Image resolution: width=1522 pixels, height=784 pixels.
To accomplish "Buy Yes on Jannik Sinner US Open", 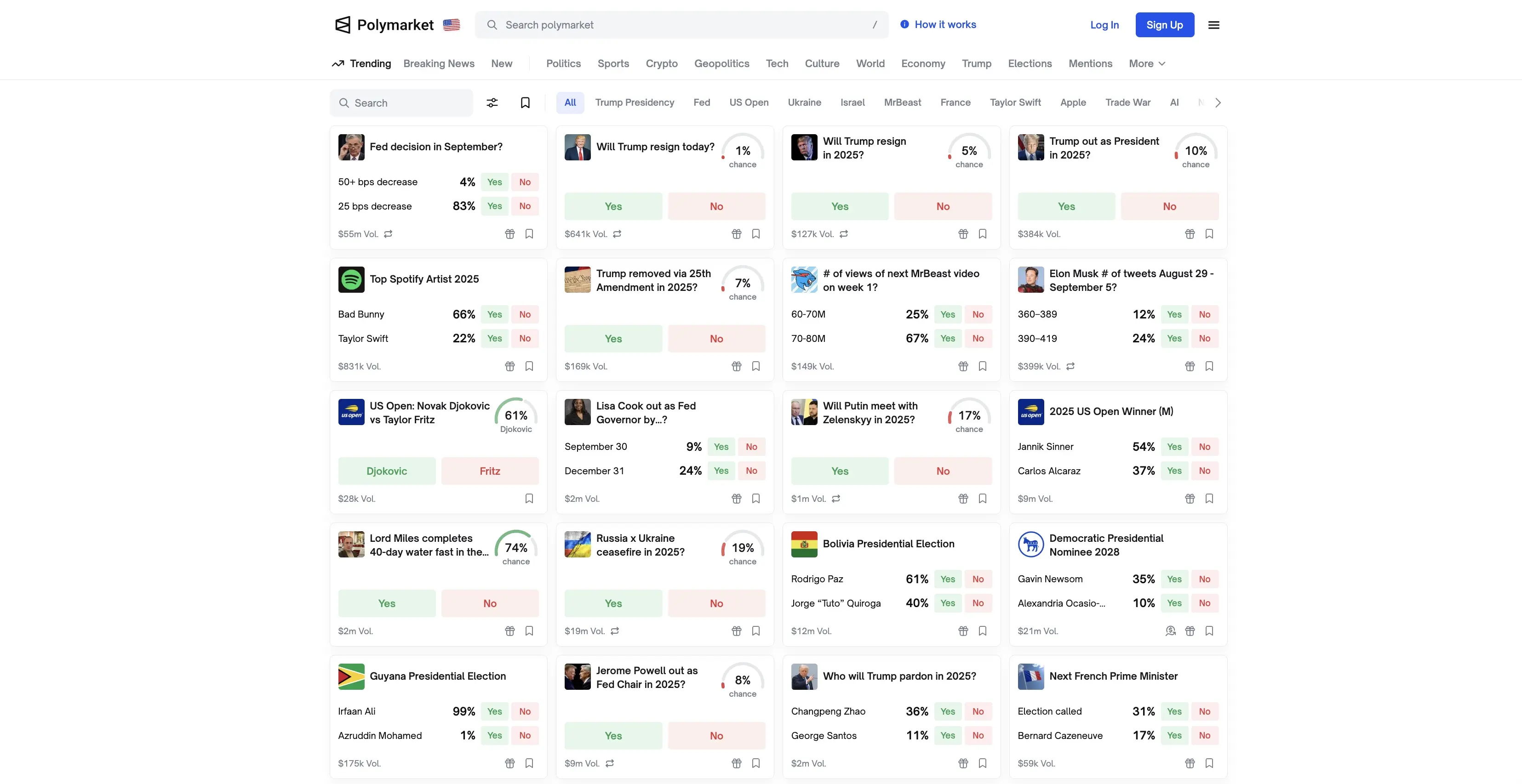I will [x=1174, y=446].
